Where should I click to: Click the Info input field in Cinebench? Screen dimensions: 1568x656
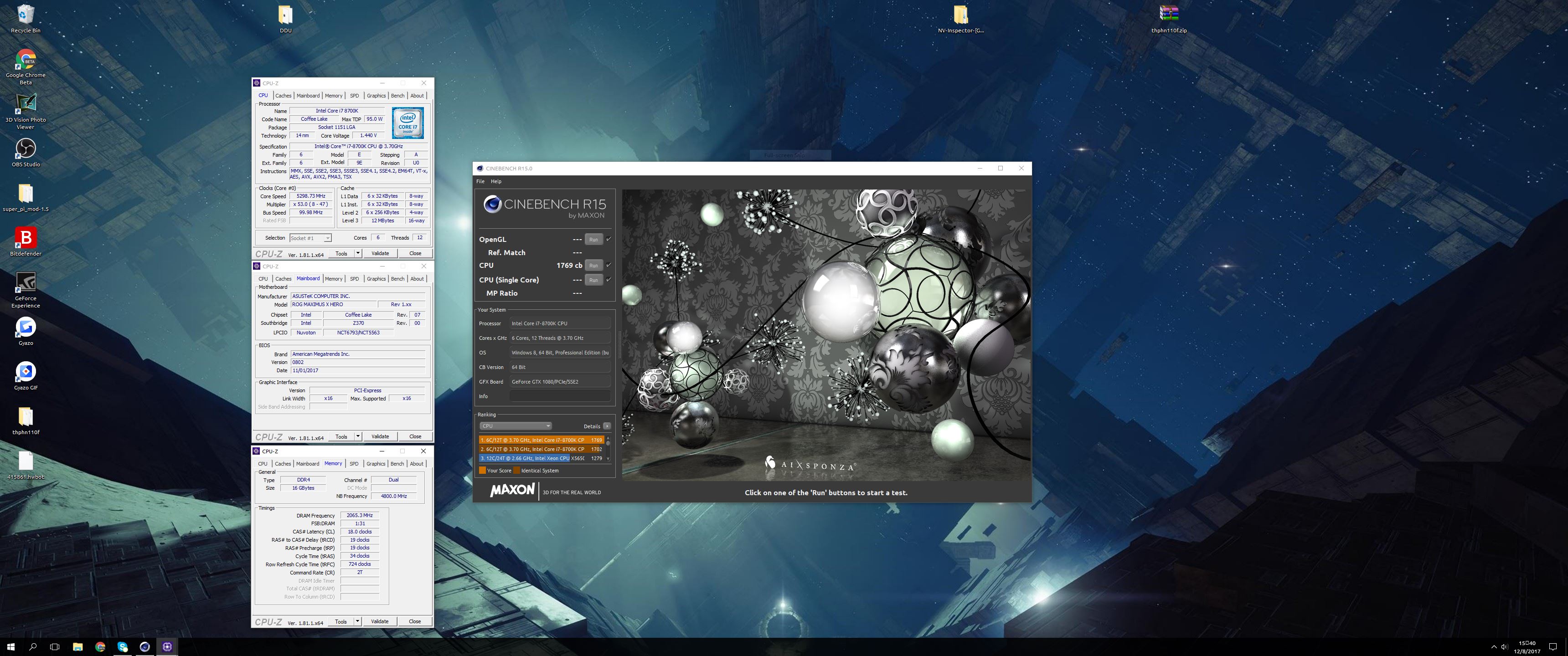[x=559, y=396]
